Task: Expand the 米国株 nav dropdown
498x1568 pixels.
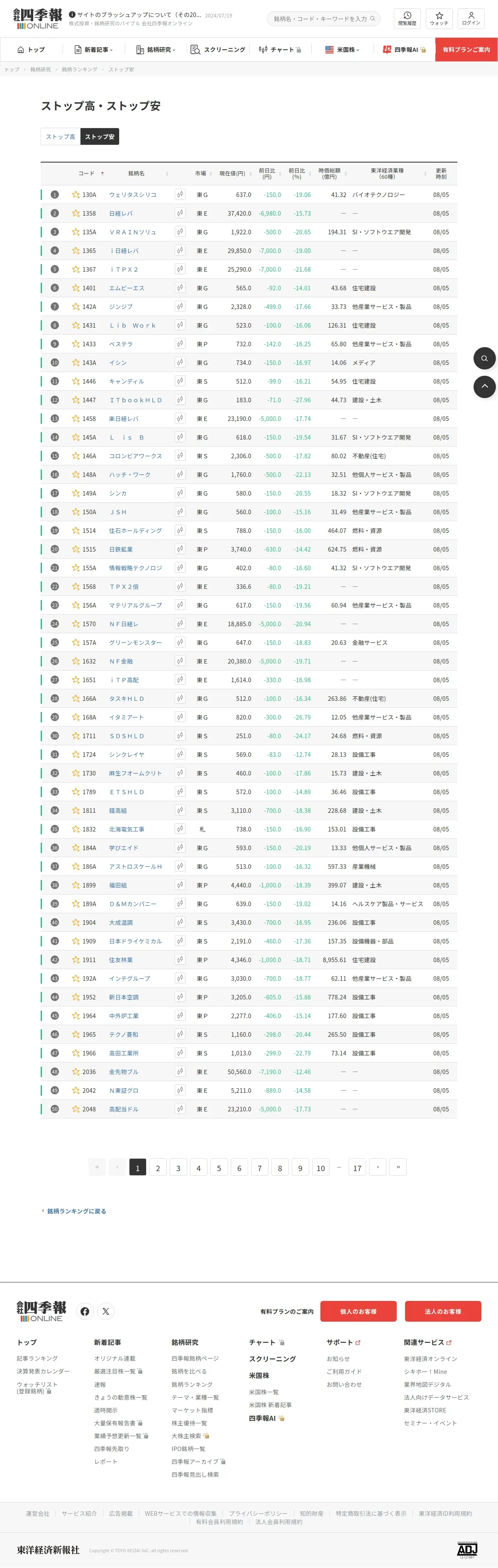Action: click(342, 49)
